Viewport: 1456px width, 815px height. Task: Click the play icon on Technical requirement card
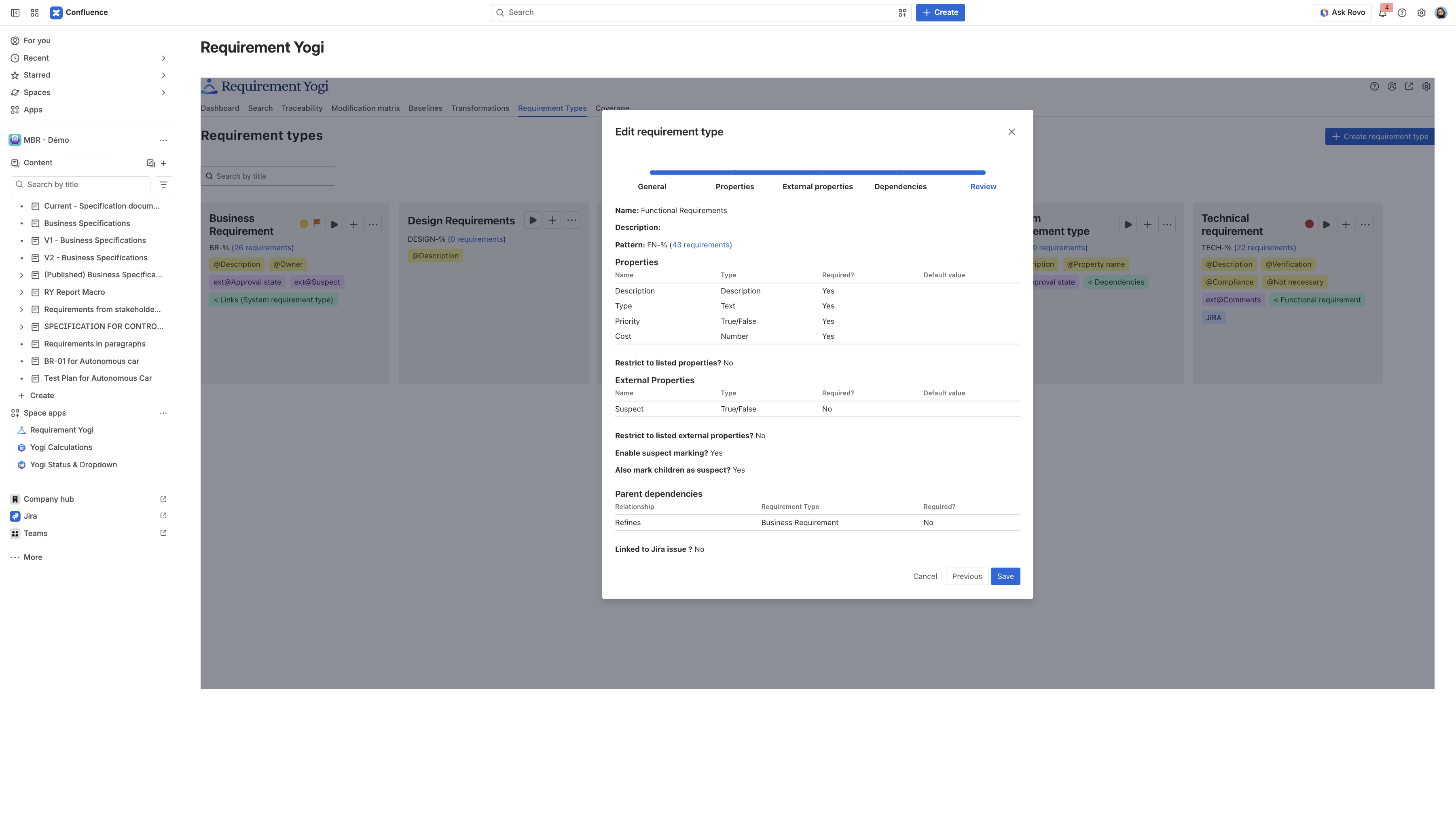pos(1326,225)
